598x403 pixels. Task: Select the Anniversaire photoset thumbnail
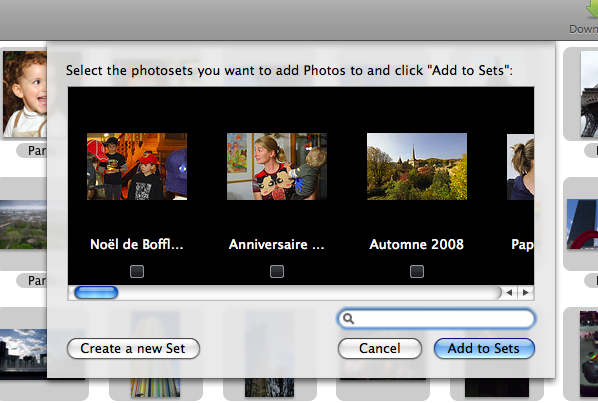pyautogui.click(x=277, y=166)
